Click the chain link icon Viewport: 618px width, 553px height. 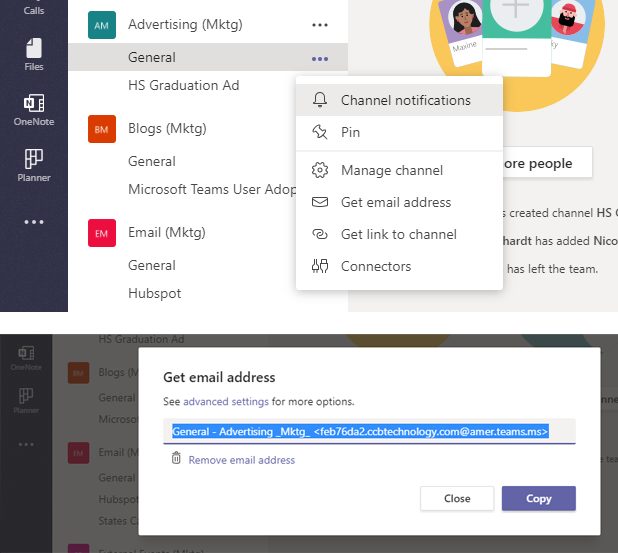[320, 234]
